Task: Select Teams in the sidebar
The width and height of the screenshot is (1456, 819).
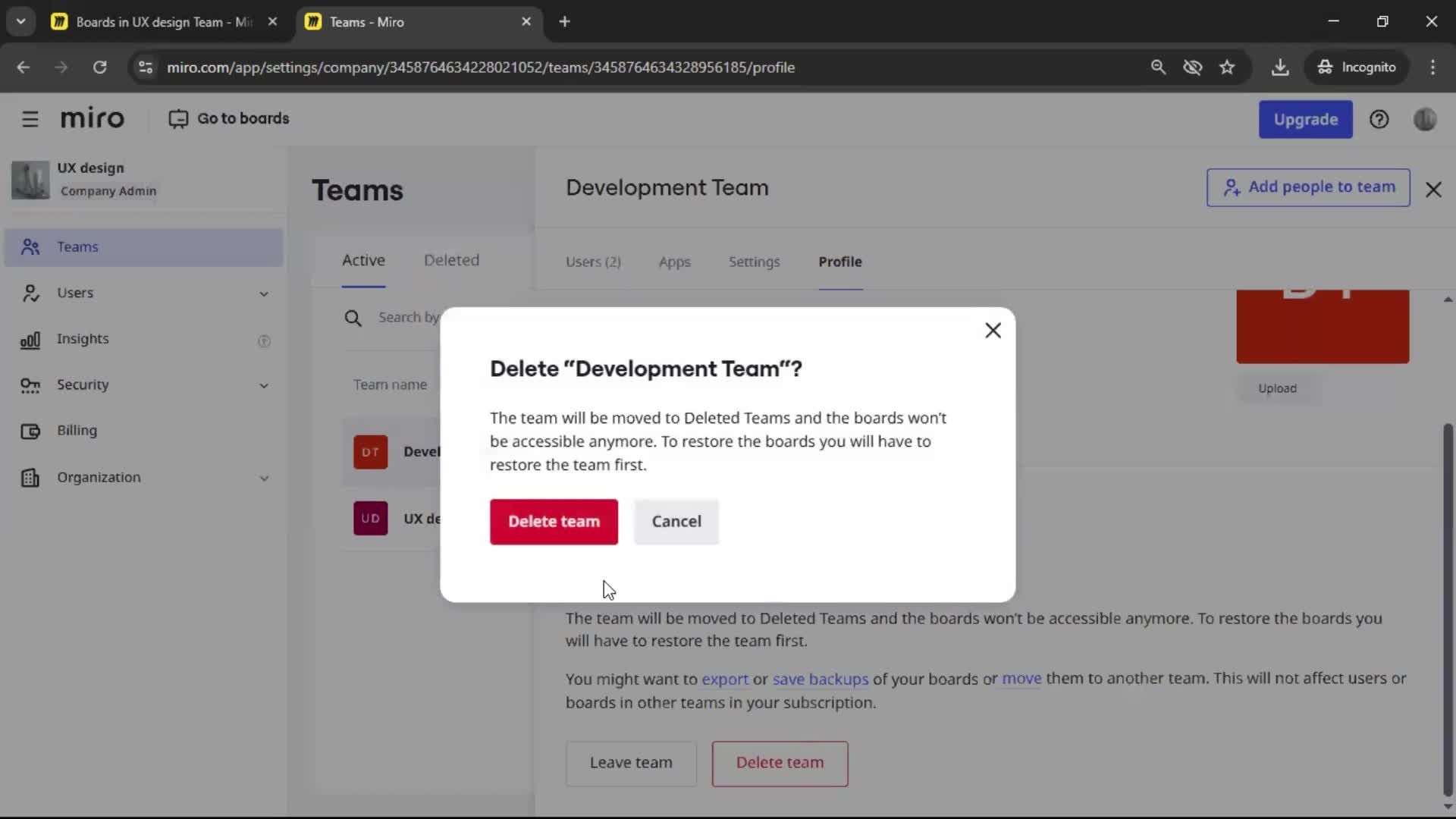Action: (x=144, y=247)
